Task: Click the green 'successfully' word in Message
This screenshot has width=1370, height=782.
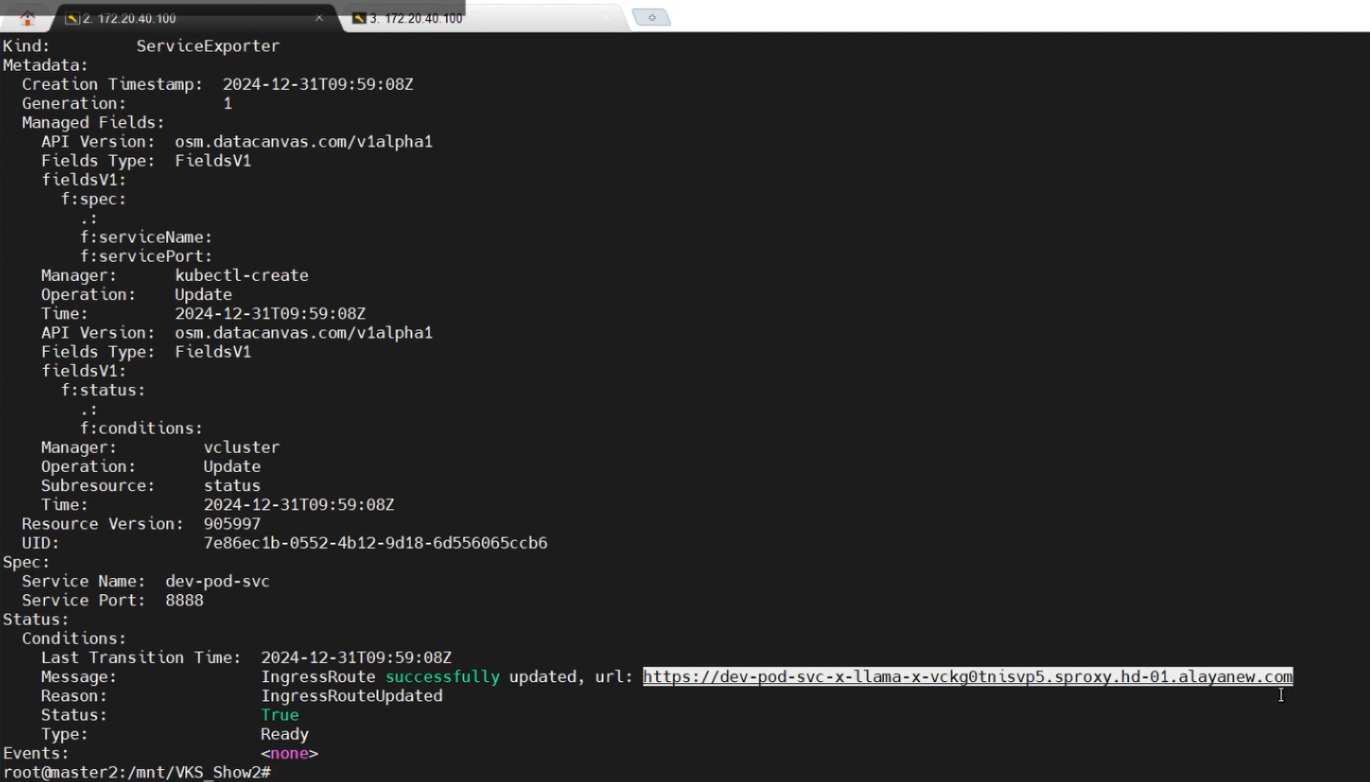Action: click(442, 677)
